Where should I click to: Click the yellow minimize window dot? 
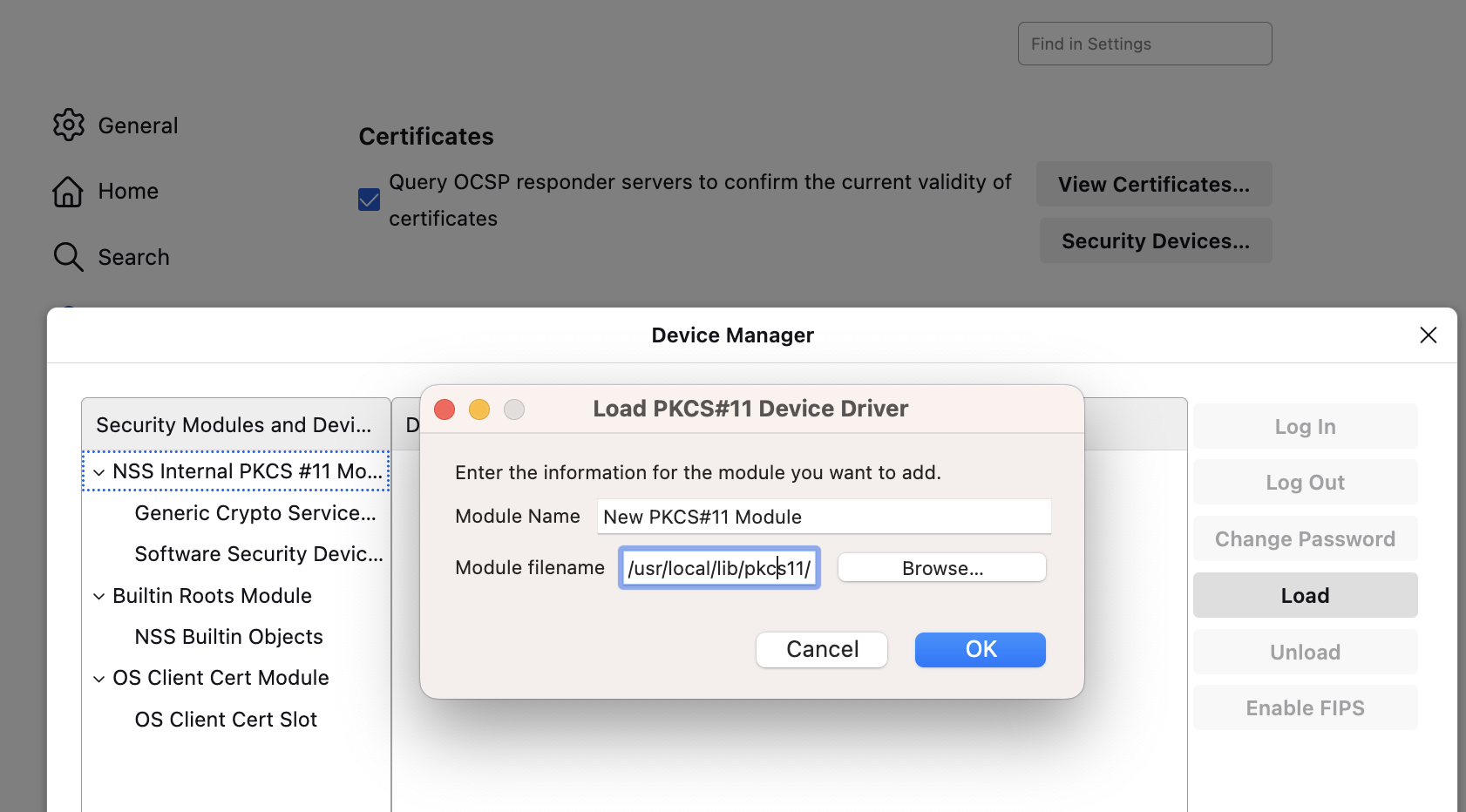coord(479,409)
